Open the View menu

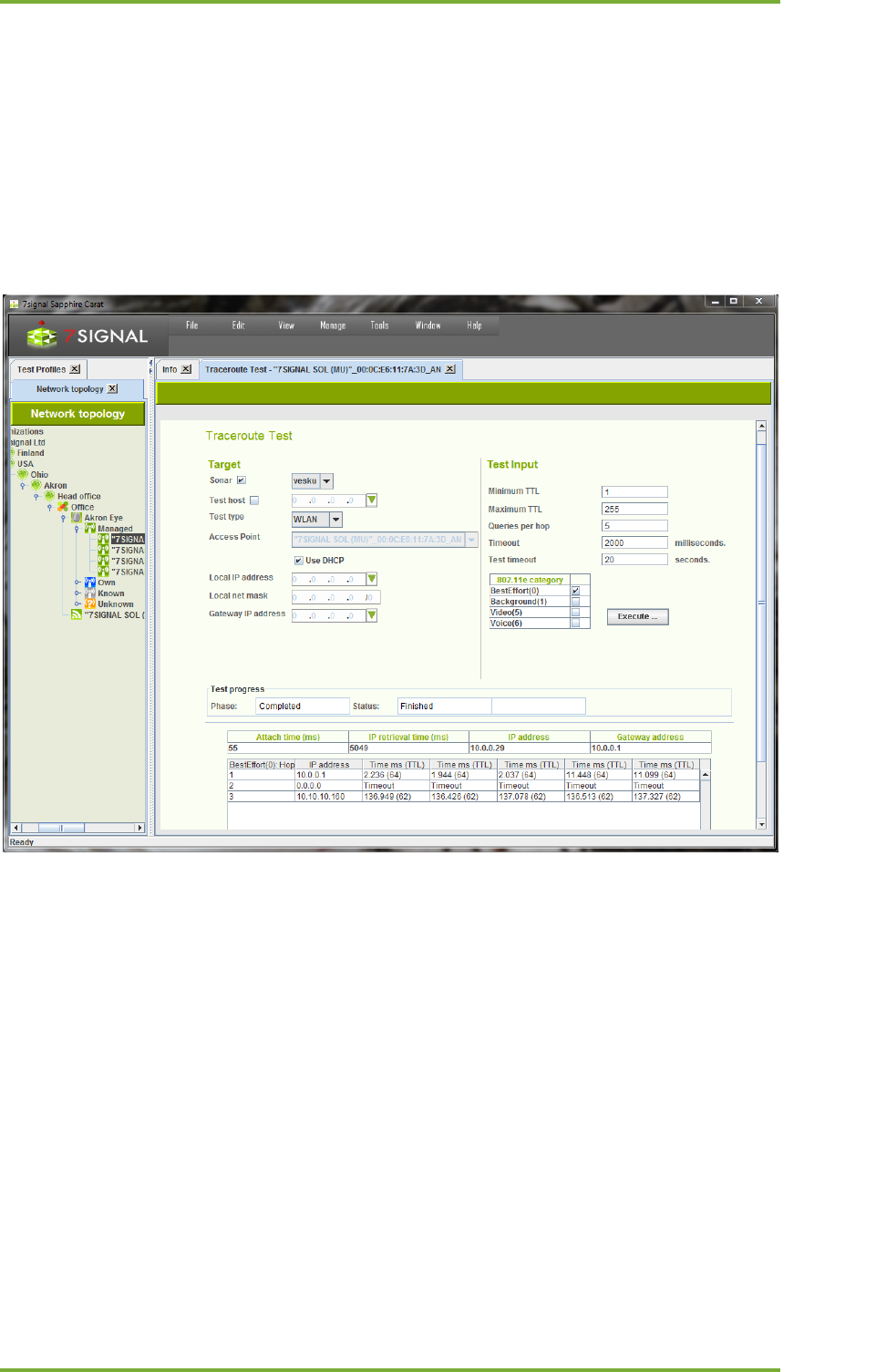click(x=286, y=325)
